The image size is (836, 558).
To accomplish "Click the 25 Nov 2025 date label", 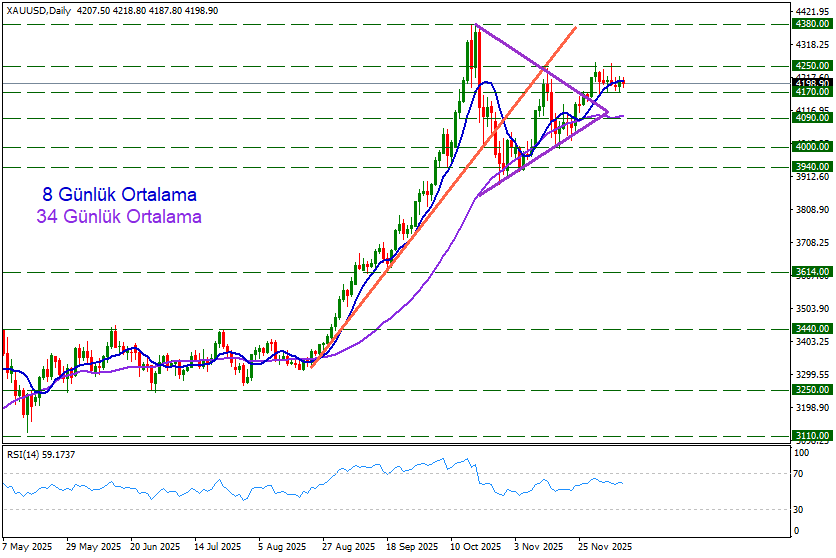I will click(606, 548).
